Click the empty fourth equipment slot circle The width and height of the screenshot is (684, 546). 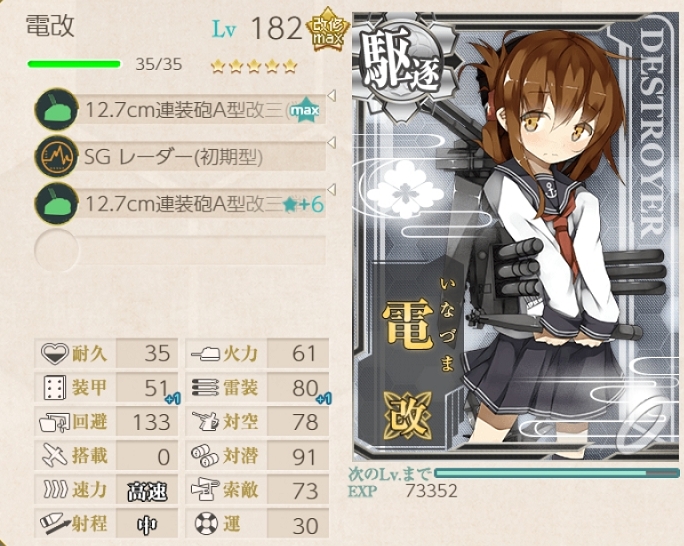coord(56,250)
